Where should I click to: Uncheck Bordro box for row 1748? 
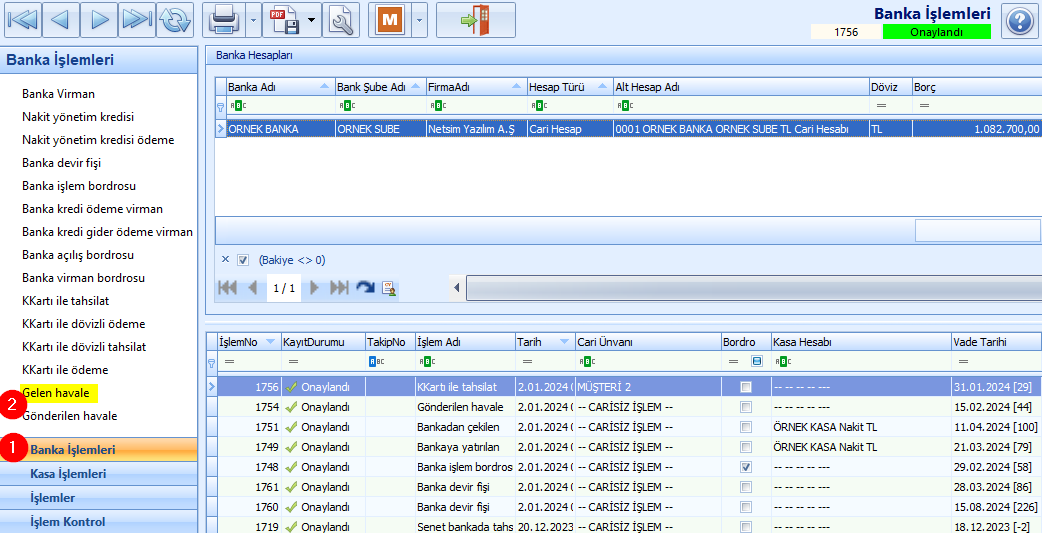coord(746,467)
